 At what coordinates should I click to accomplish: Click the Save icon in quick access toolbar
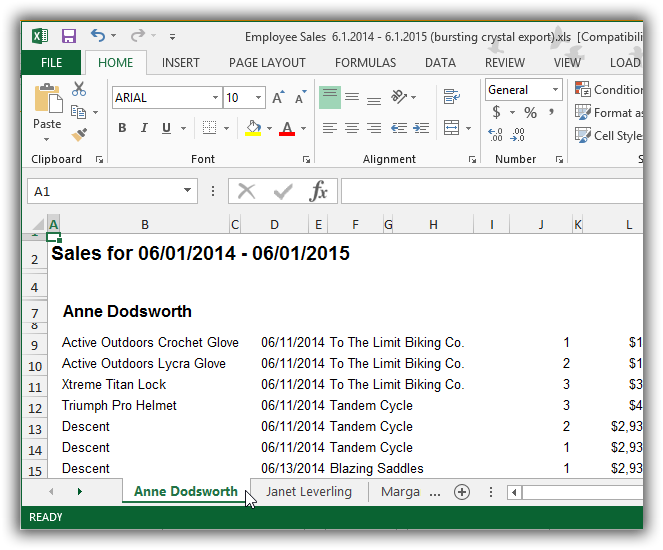pos(69,36)
